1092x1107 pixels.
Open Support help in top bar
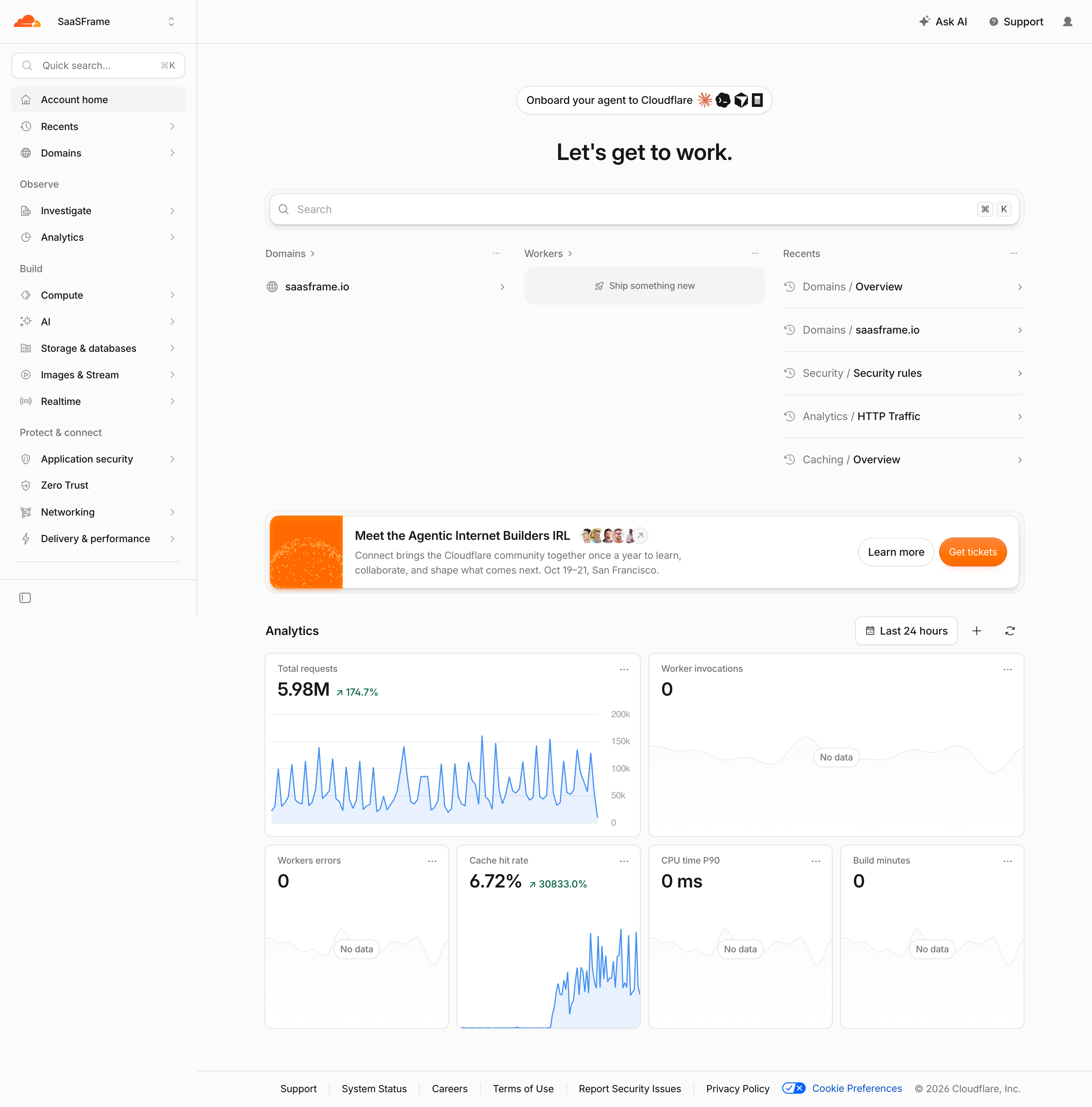tap(1017, 22)
